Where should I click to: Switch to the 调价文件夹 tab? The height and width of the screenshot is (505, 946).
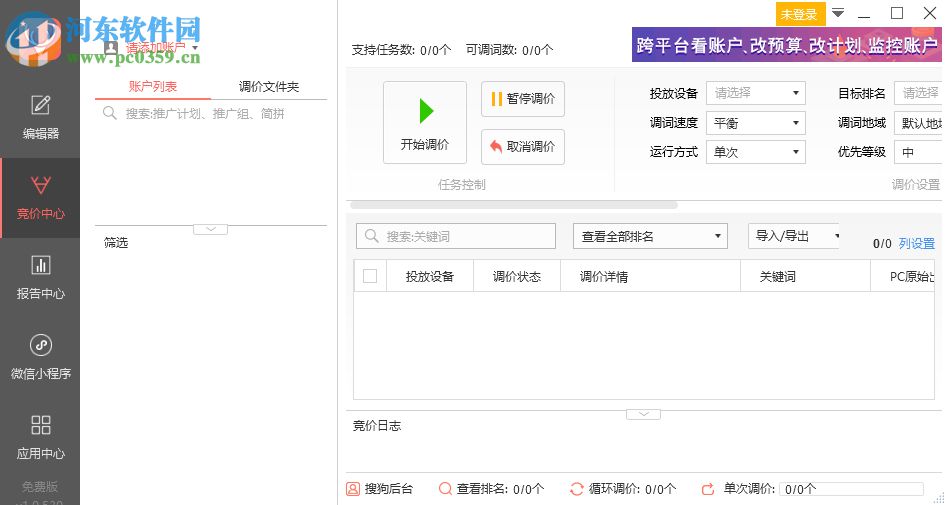point(268,86)
